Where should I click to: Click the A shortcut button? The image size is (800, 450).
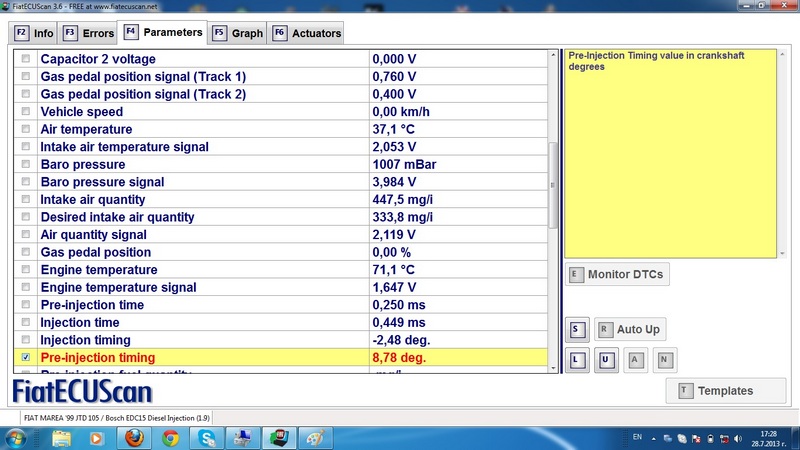click(x=635, y=361)
